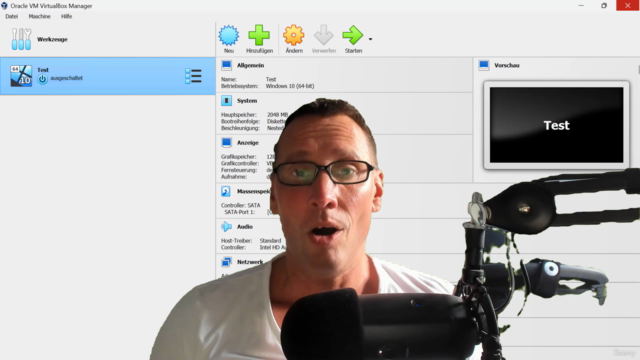Close the VirtualBox Manager window

point(628,6)
